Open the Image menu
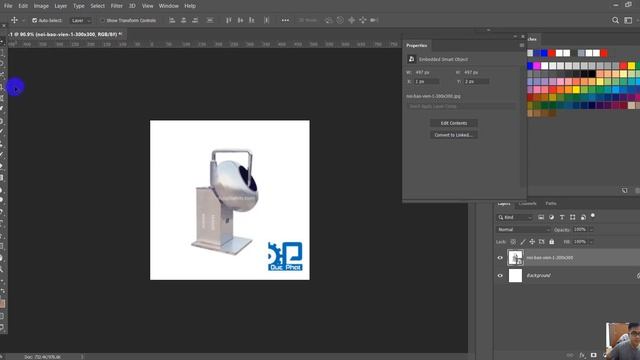 coord(41,6)
